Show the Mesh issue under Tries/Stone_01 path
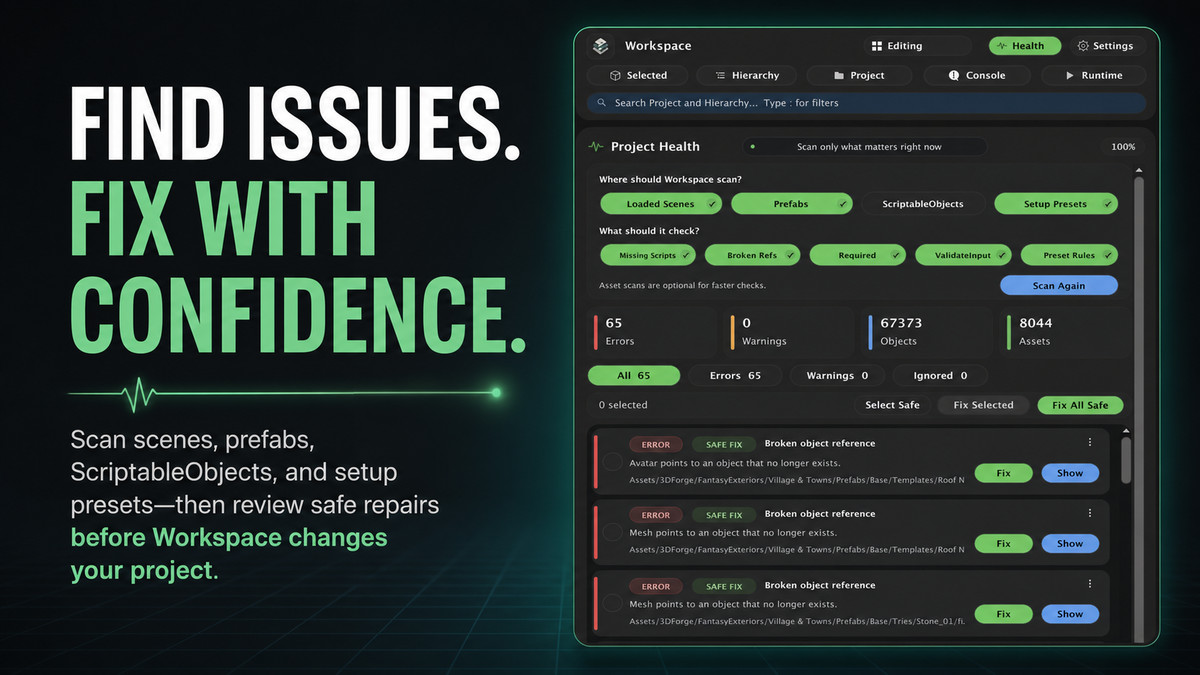1200x675 pixels. (1070, 614)
